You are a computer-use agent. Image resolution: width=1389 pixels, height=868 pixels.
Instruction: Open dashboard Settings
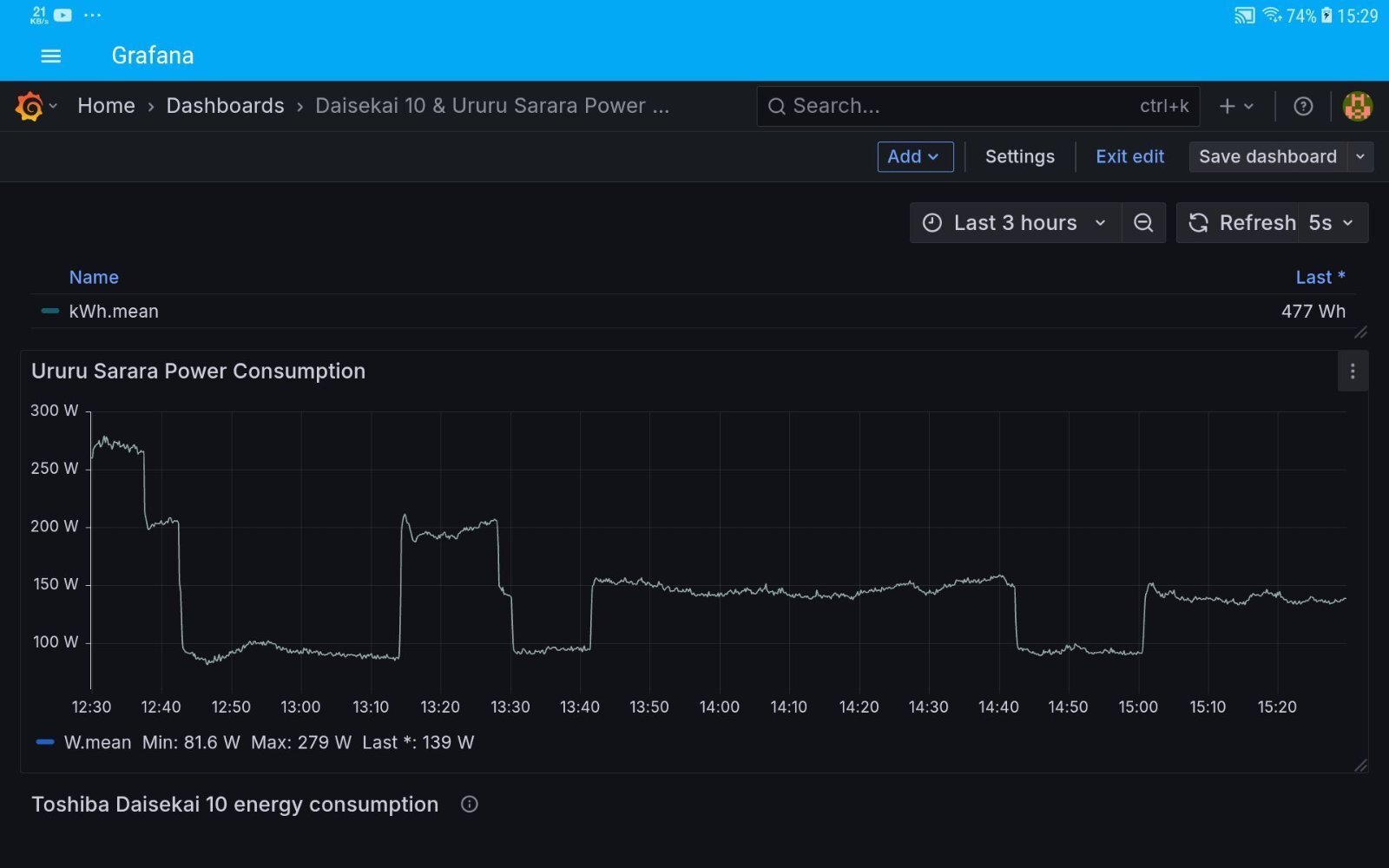1020,156
